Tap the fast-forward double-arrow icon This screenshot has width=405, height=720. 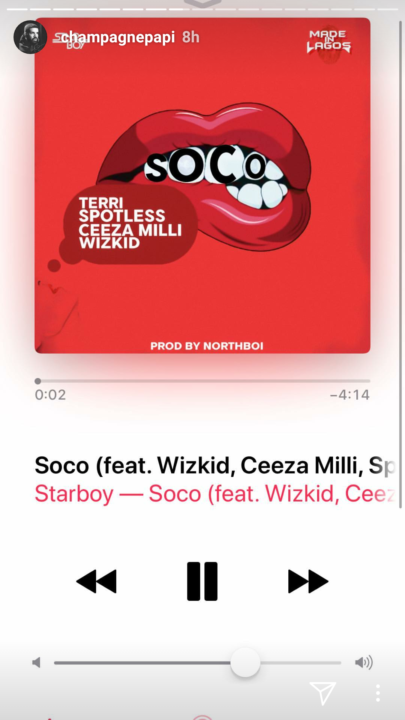[x=308, y=581]
